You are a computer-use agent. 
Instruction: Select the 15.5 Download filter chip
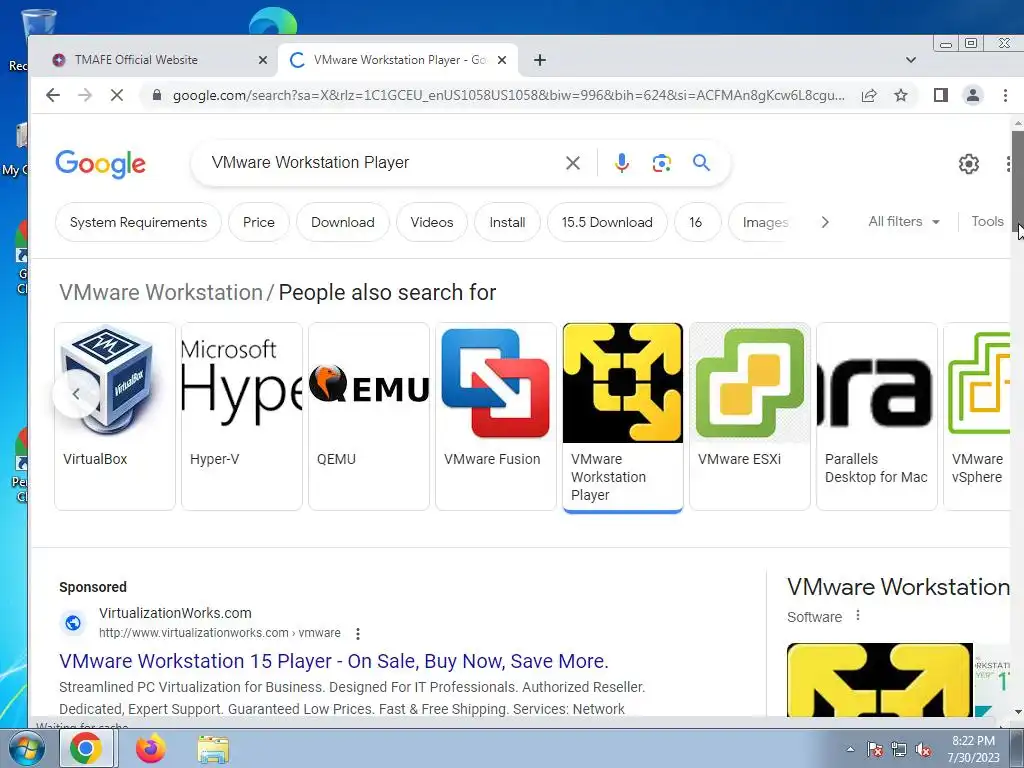tap(607, 222)
